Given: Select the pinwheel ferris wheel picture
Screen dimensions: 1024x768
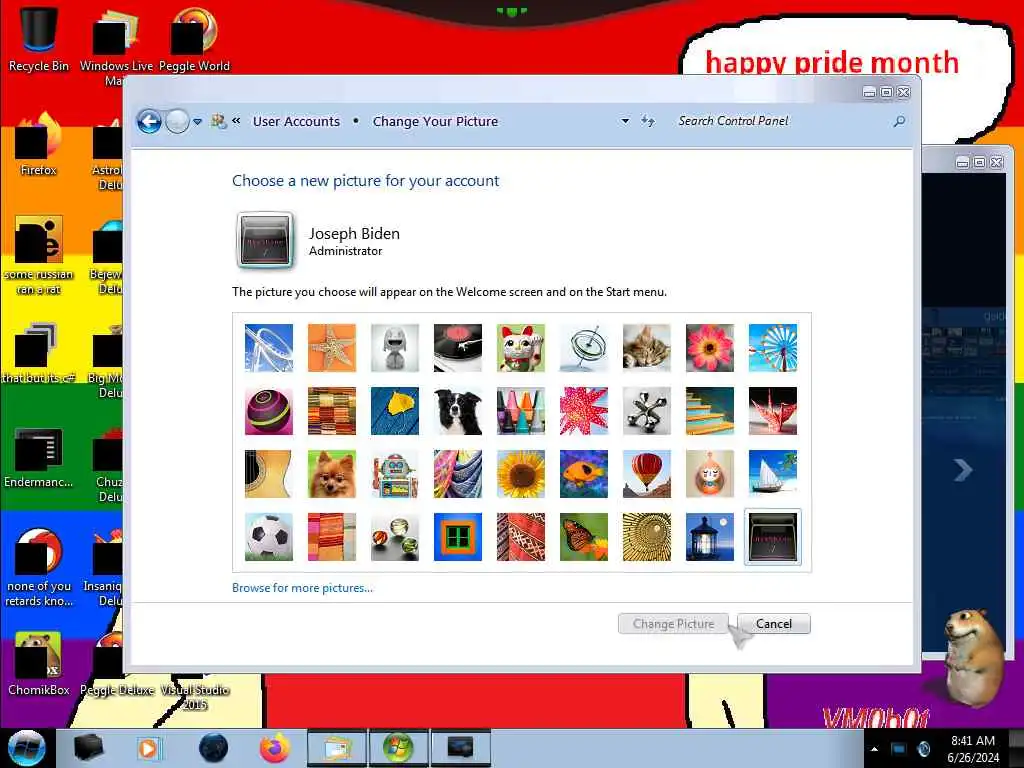Looking at the screenshot, I should 773,348.
